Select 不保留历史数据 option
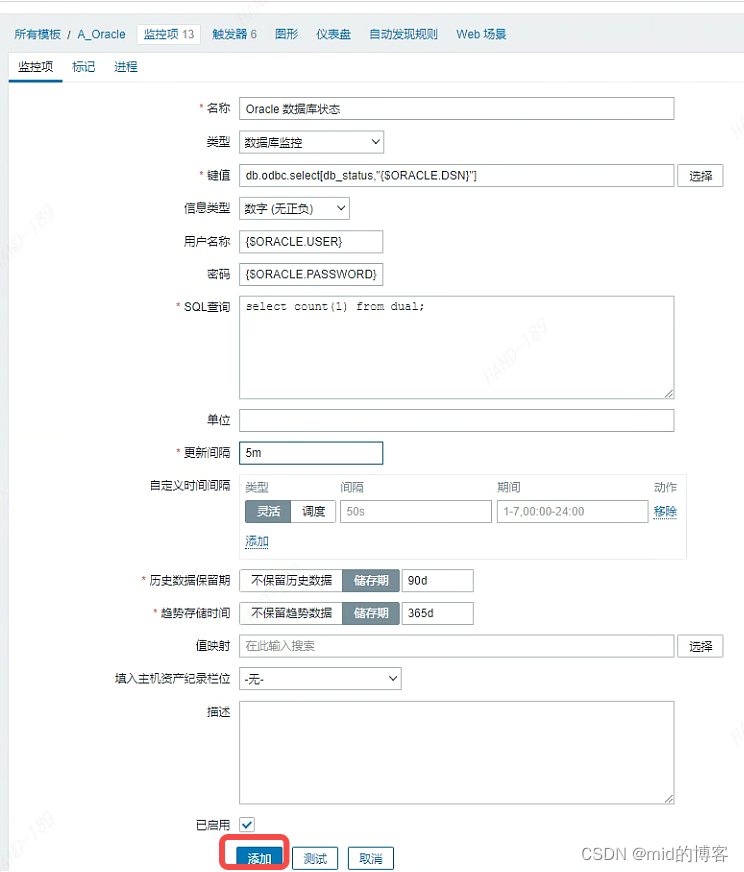 tap(291, 581)
